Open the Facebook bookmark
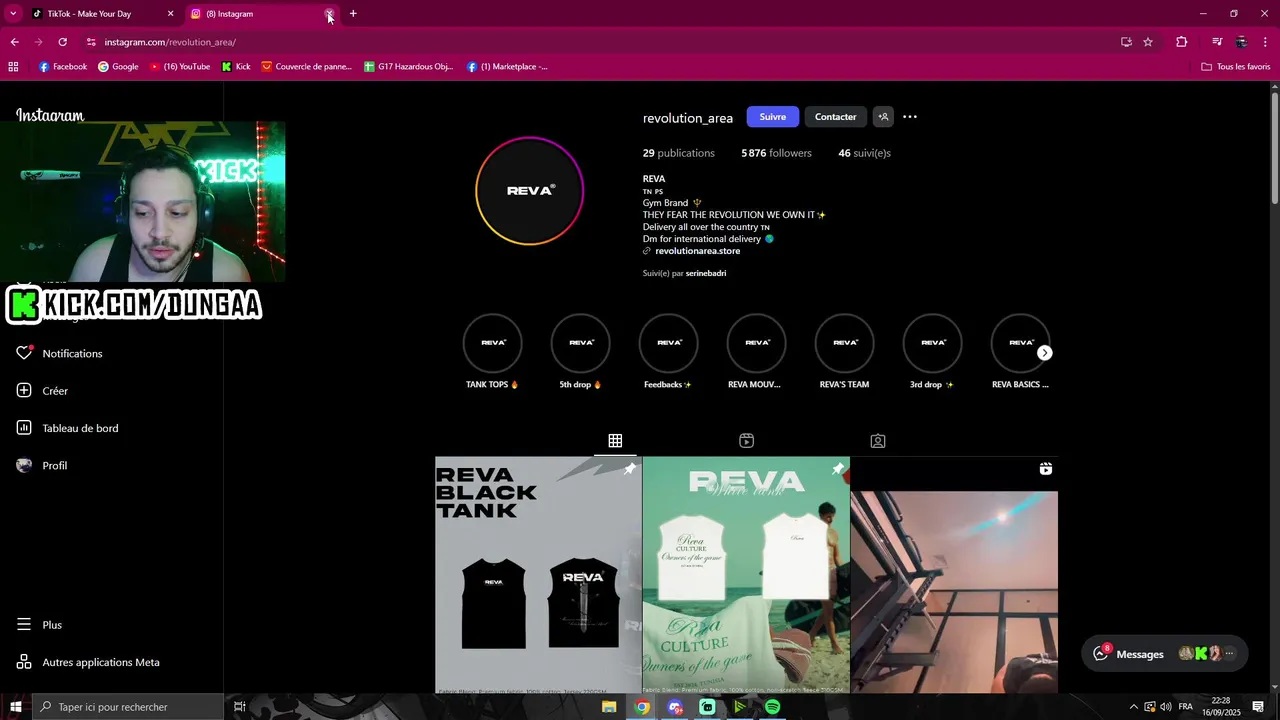 [x=63, y=67]
